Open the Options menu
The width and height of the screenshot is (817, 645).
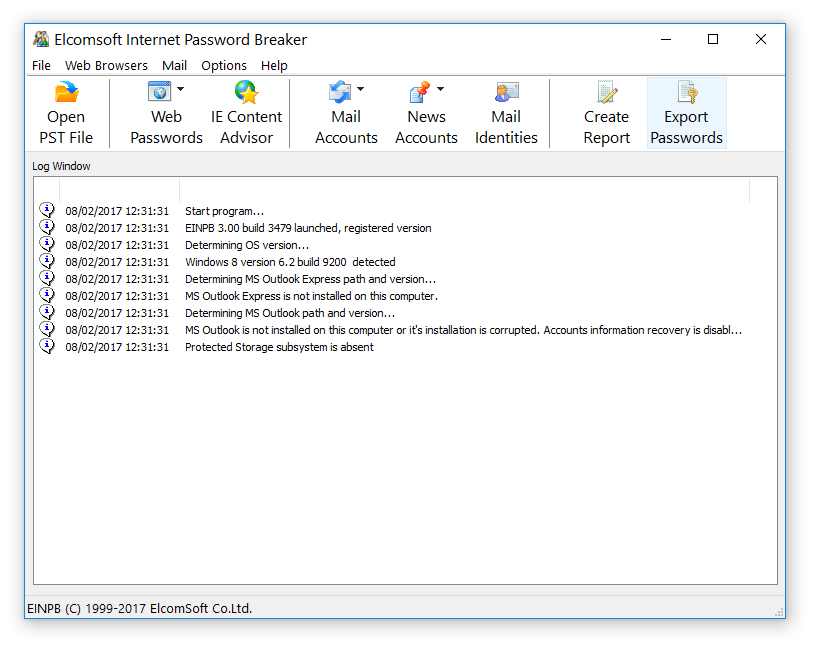(224, 66)
